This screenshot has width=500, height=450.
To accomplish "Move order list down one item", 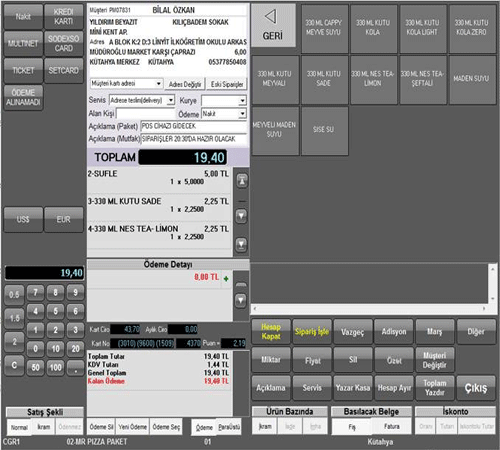I will point(242,216).
